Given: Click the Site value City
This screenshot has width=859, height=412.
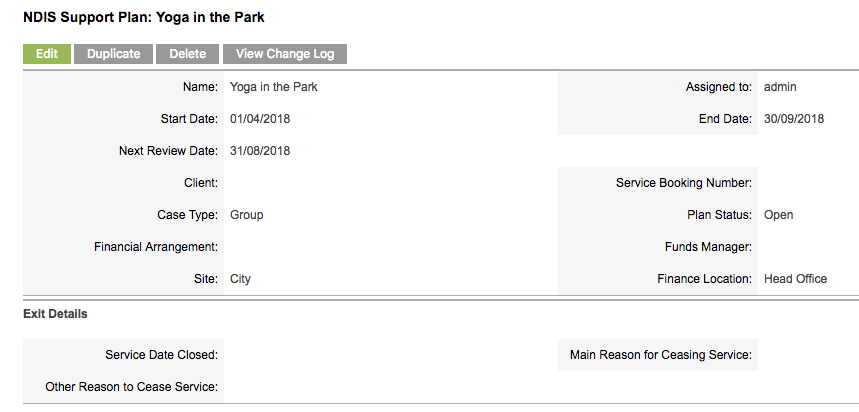Looking at the screenshot, I should (x=240, y=279).
